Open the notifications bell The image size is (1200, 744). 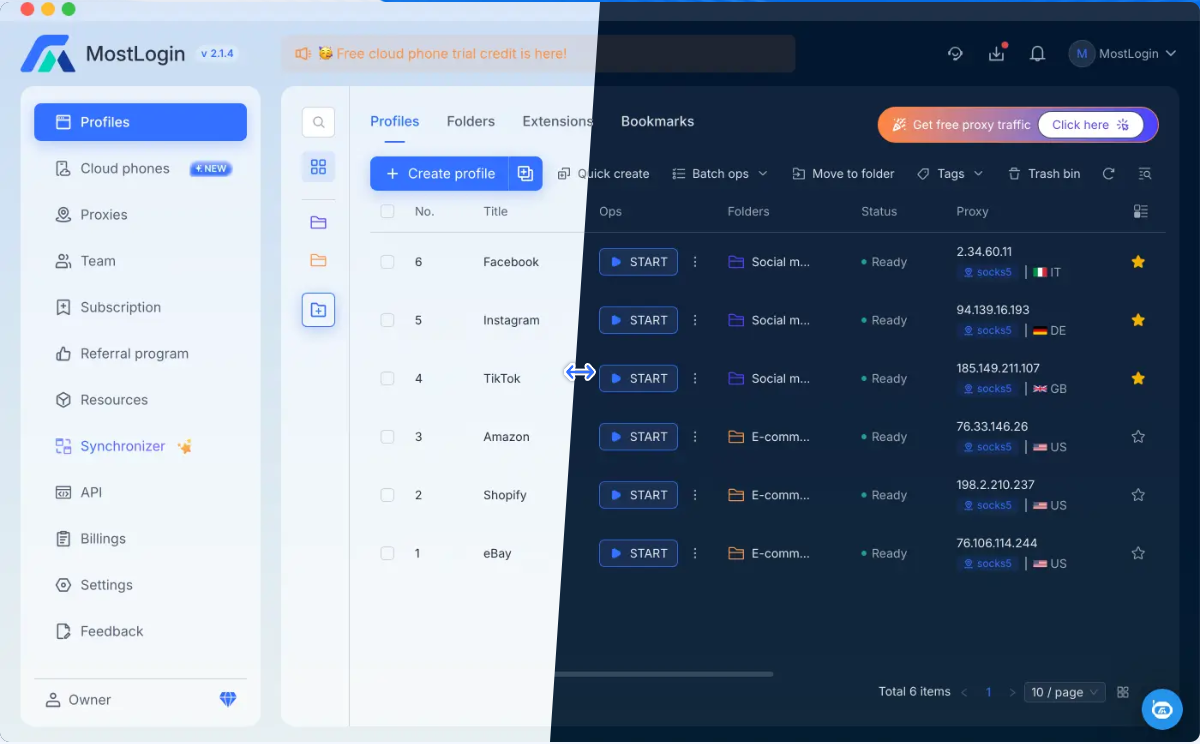point(1038,54)
